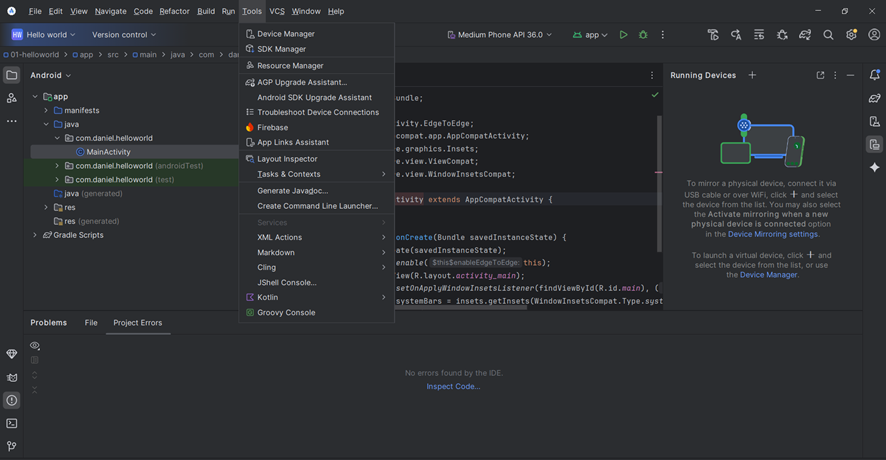
Task: Open the Android project view dropdown
Action: 50,75
